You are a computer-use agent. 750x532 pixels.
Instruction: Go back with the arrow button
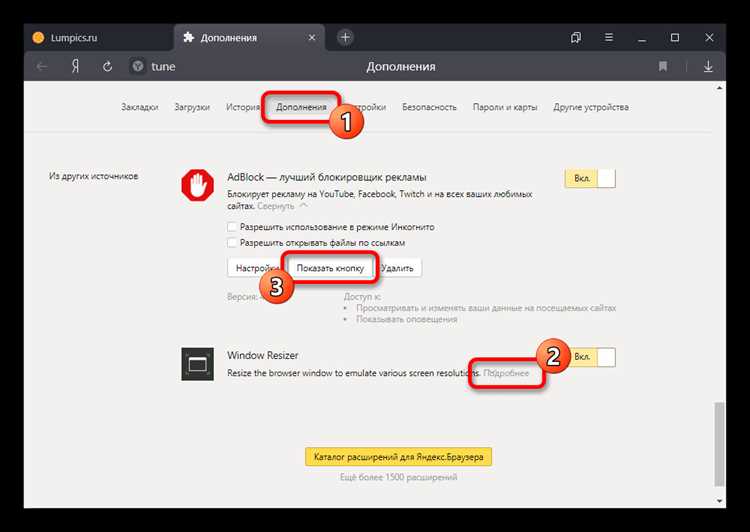[x=42, y=66]
